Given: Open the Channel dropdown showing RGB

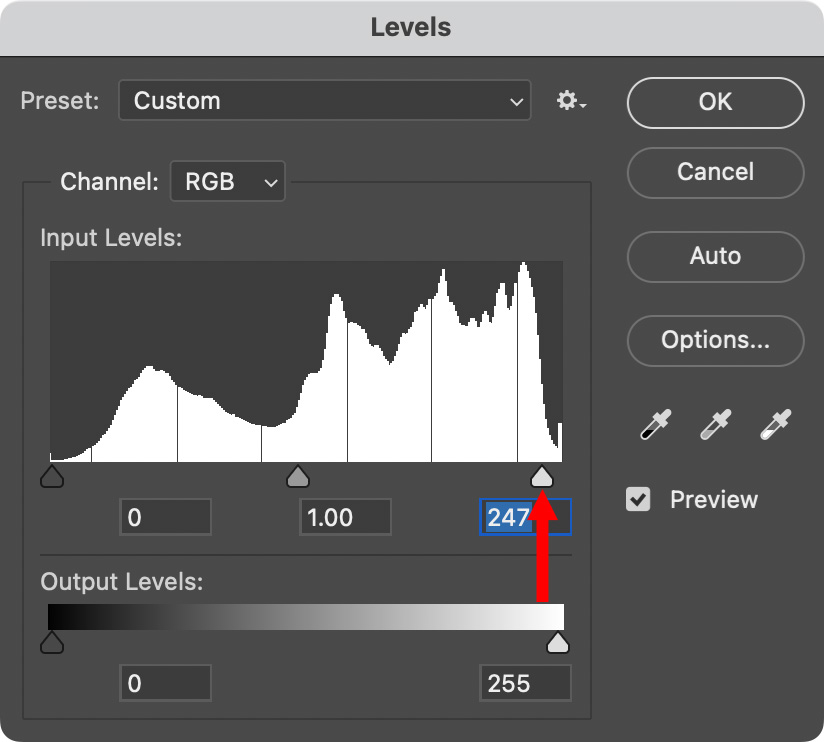Looking at the screenshot, I should 228,181.
